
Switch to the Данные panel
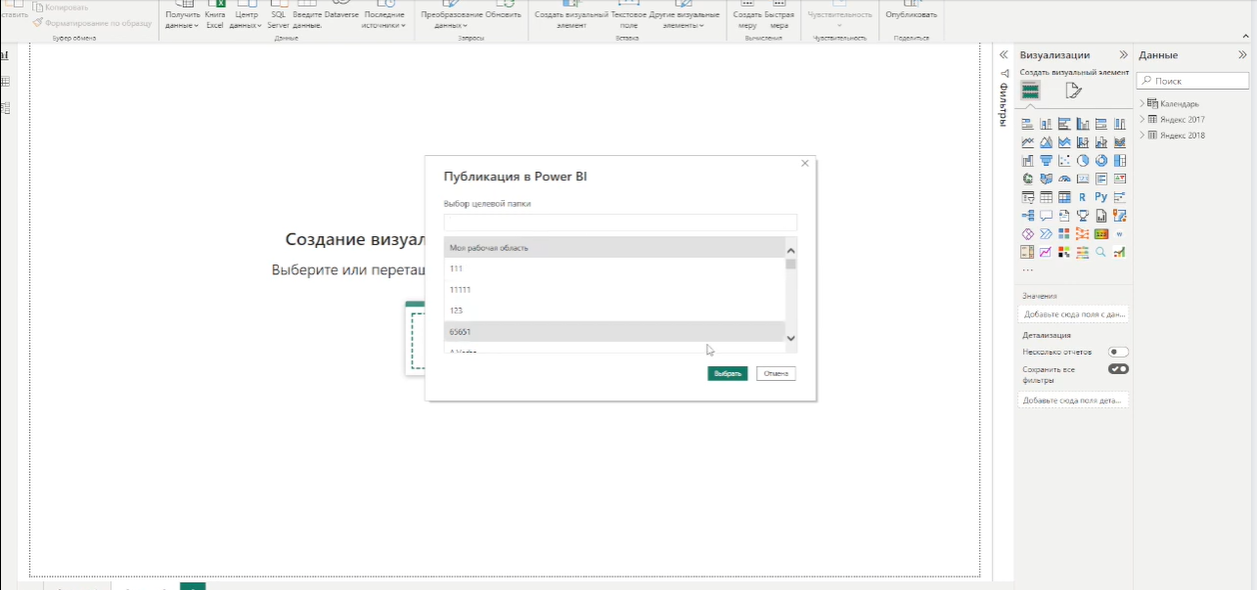pyautogui.click(x=1161, y=55)
